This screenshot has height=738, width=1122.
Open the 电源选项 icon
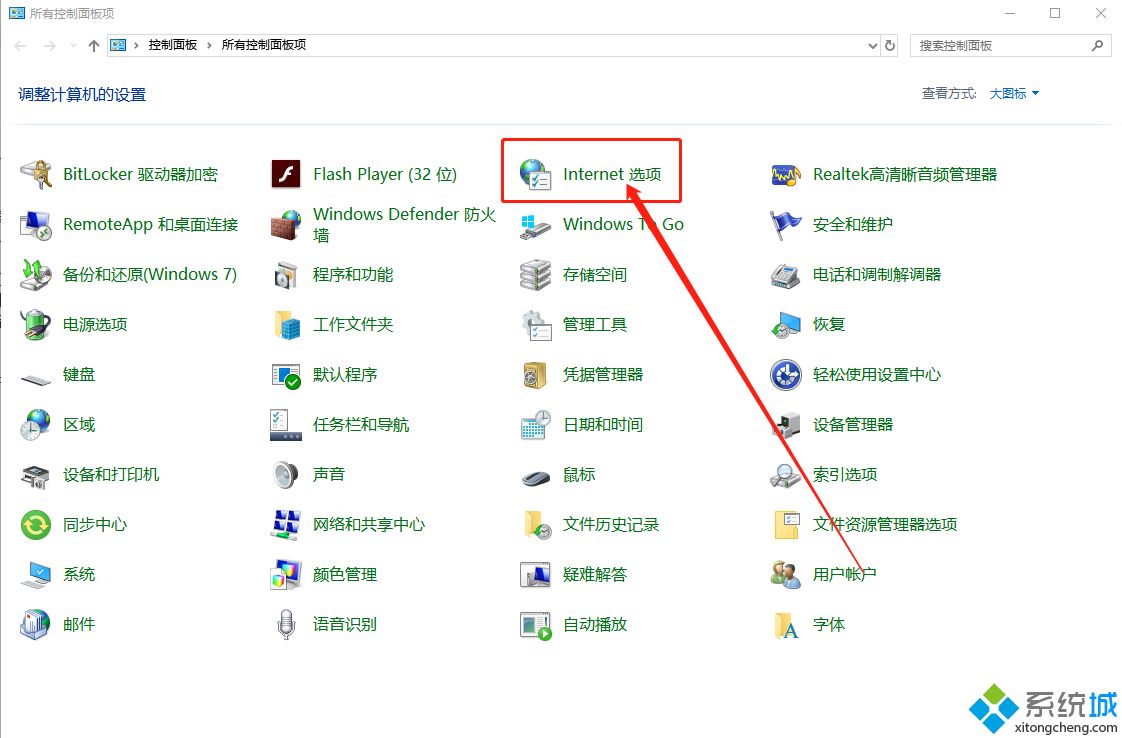click(x=36, y=325)
